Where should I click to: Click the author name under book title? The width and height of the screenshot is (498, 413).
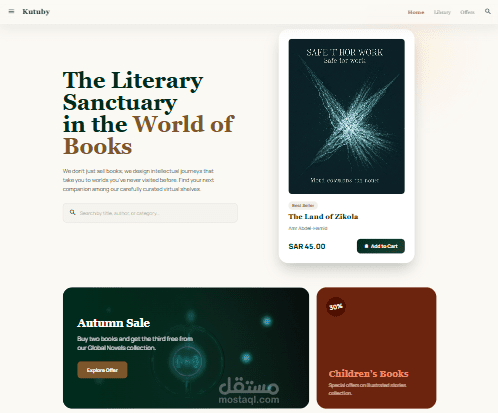pyautogui.click(x=308, y=228)
